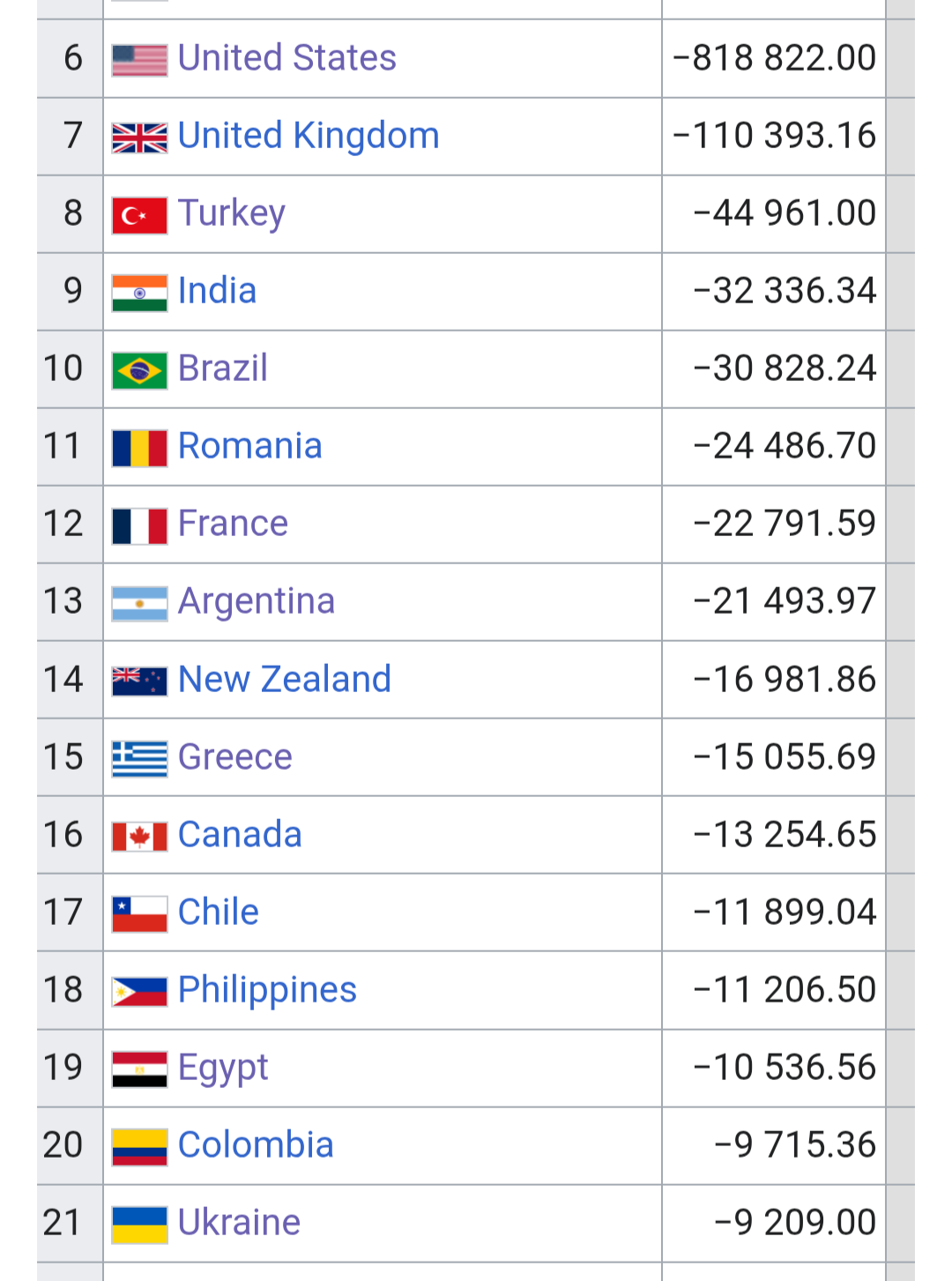952x1281 pixels.
Task: Click the Greece flag icon
Action: coord(139,758)
